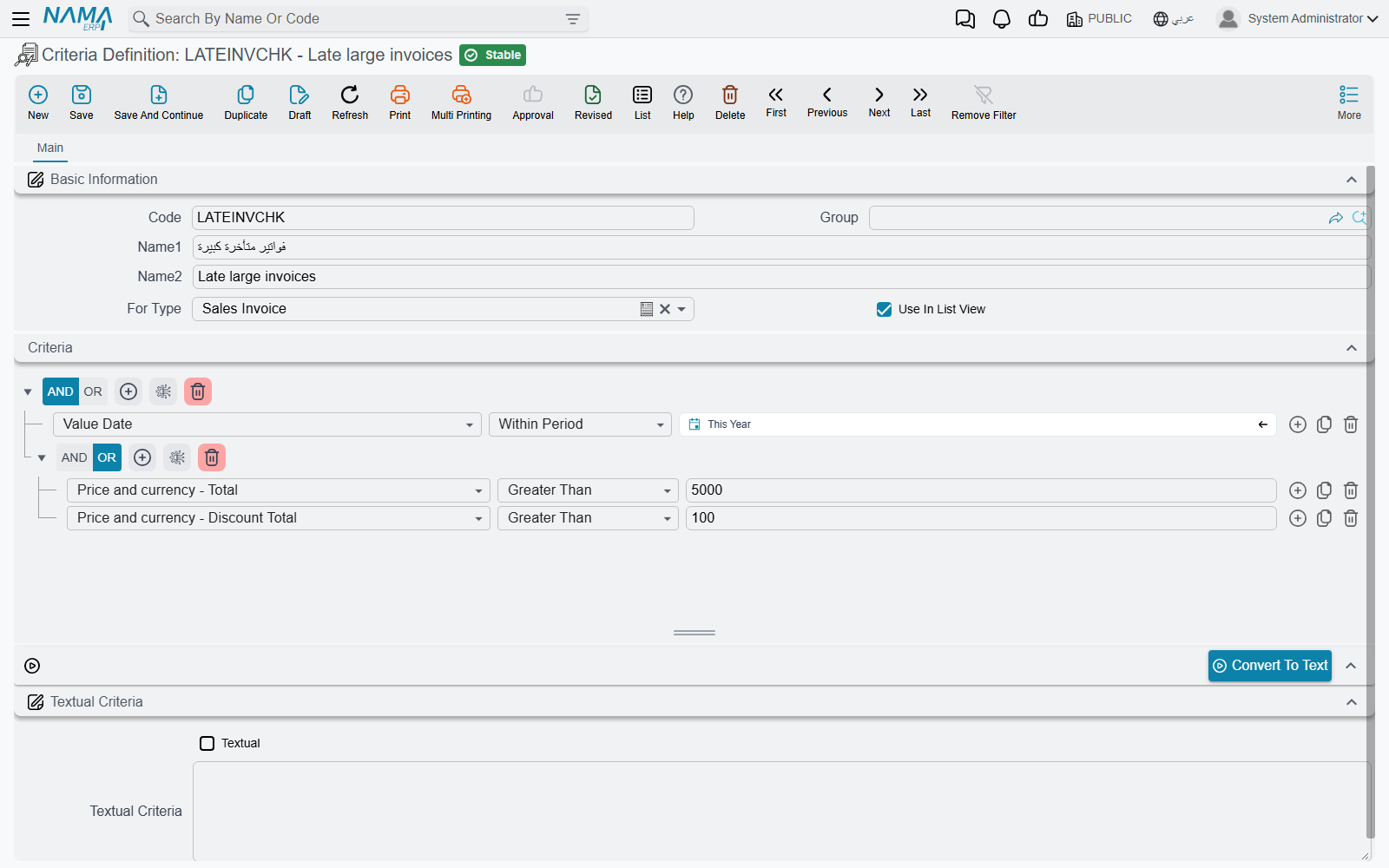Open the Within Period operator dropdown
1389x868 pixels.
[660, 424]
